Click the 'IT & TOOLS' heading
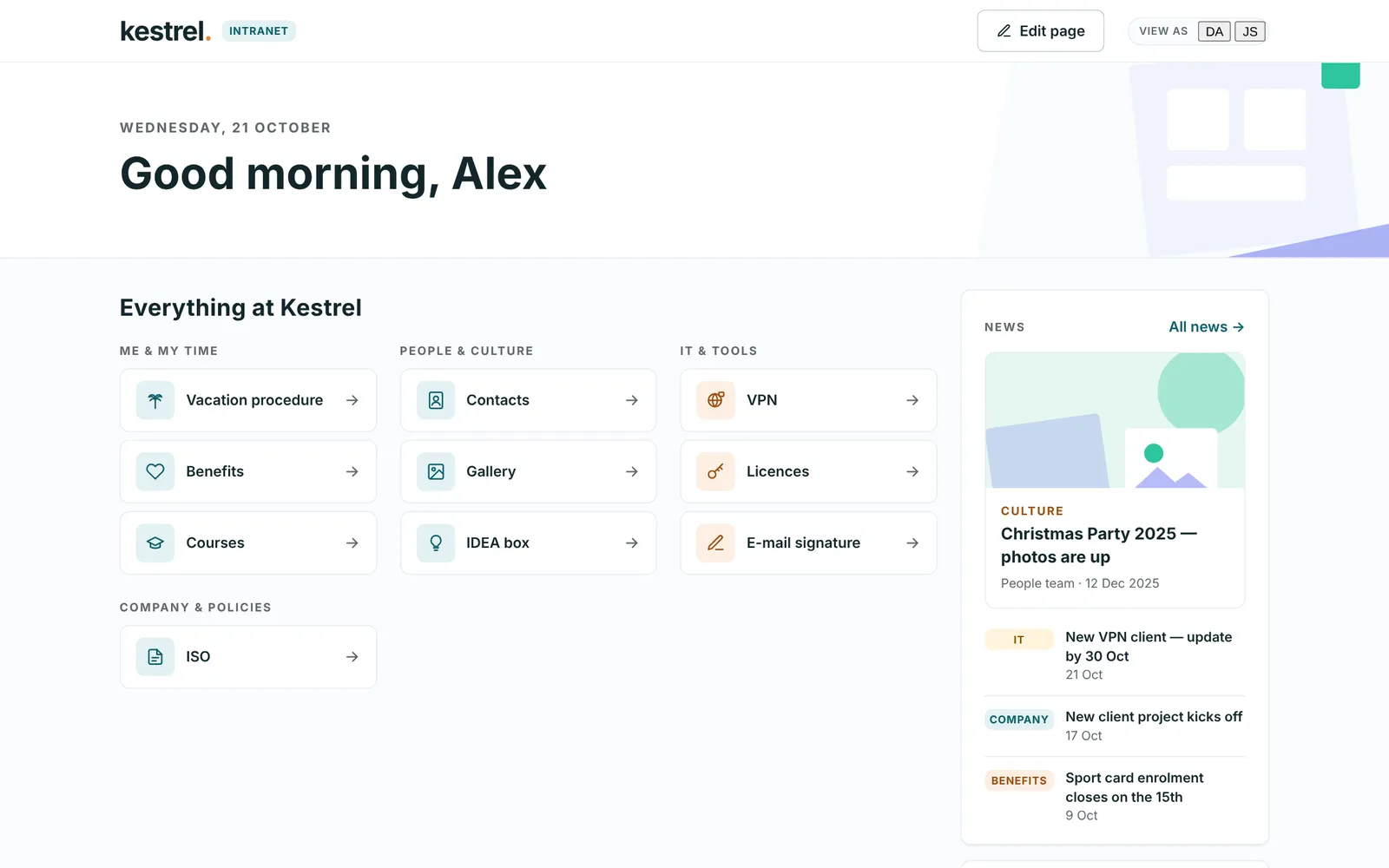This screenshot has width=1389, height=868. (719, 351)
